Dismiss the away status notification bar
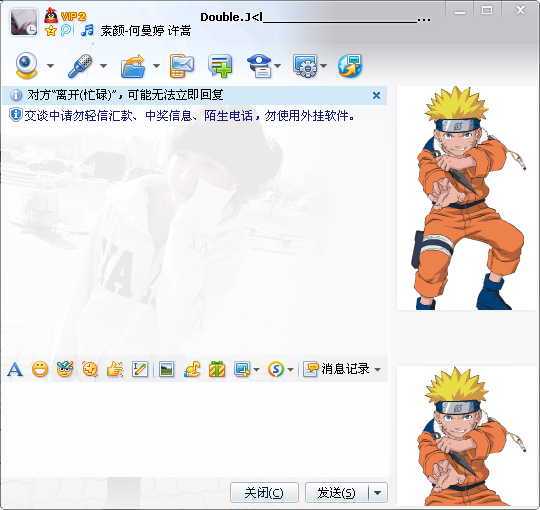540x510 pixels. pos(376,95)
